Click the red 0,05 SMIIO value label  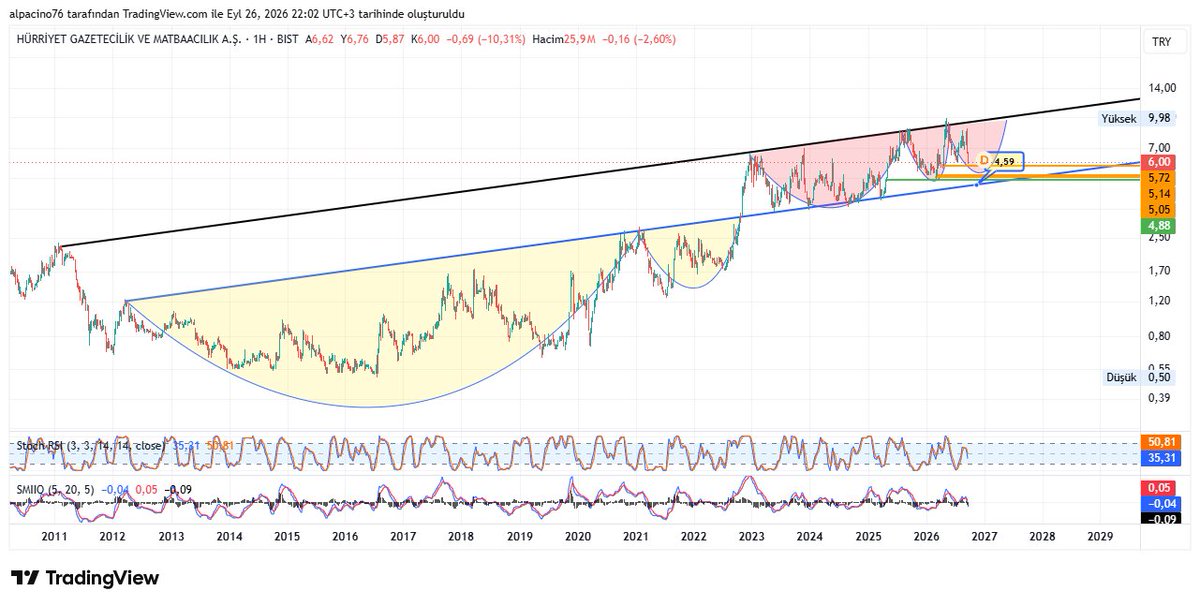1160,486
